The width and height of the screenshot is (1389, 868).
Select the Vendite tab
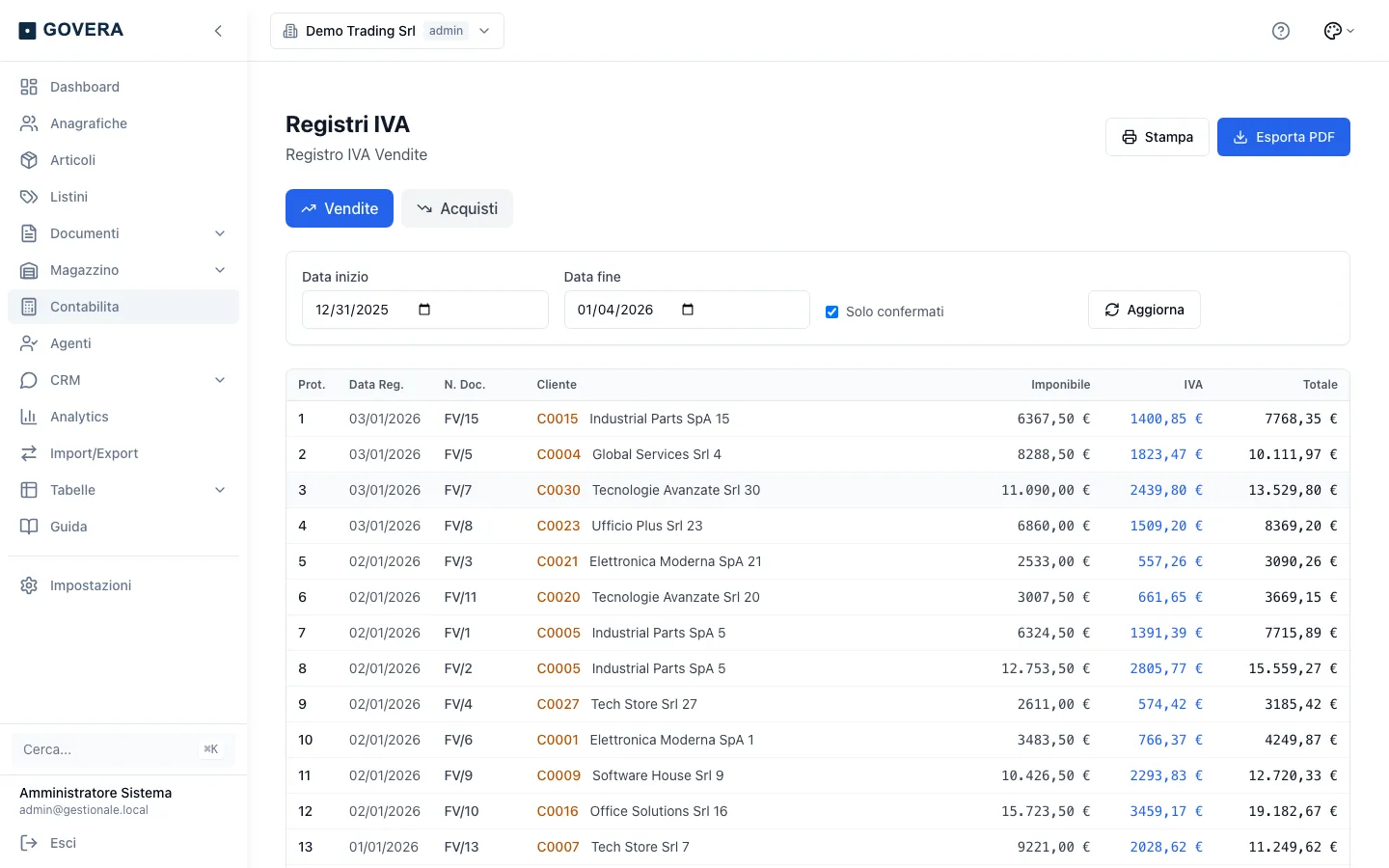tap(340, 208)
